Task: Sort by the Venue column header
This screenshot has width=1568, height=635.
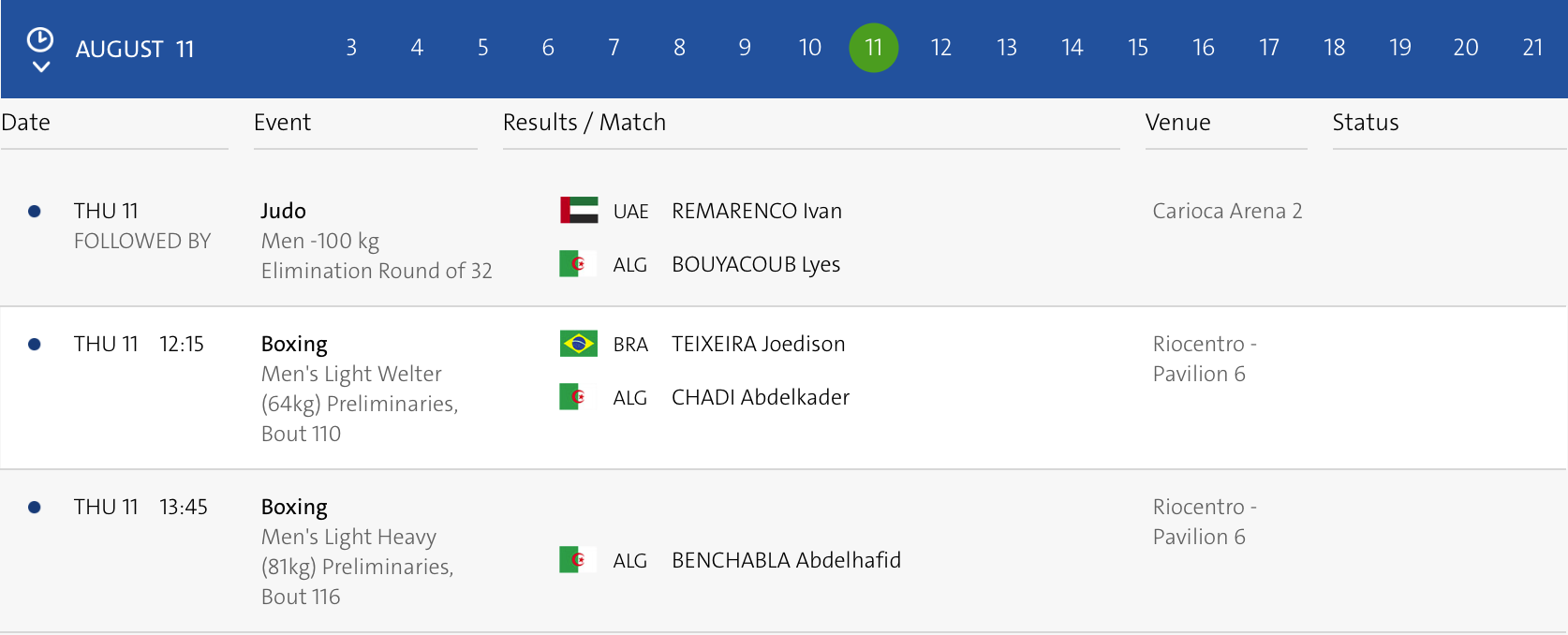Action: point(1177,123)
